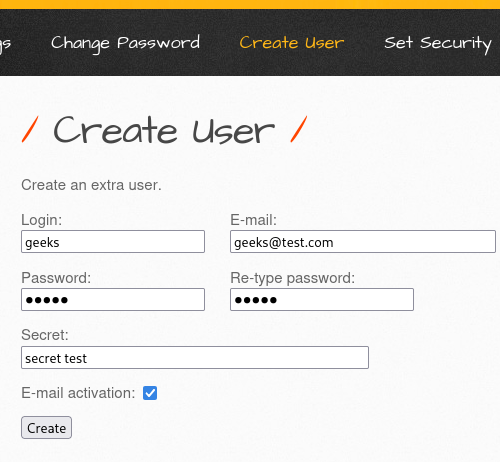The image size is (500, 462).
Task: Click the Secret: field label
Action: (45, 335)
